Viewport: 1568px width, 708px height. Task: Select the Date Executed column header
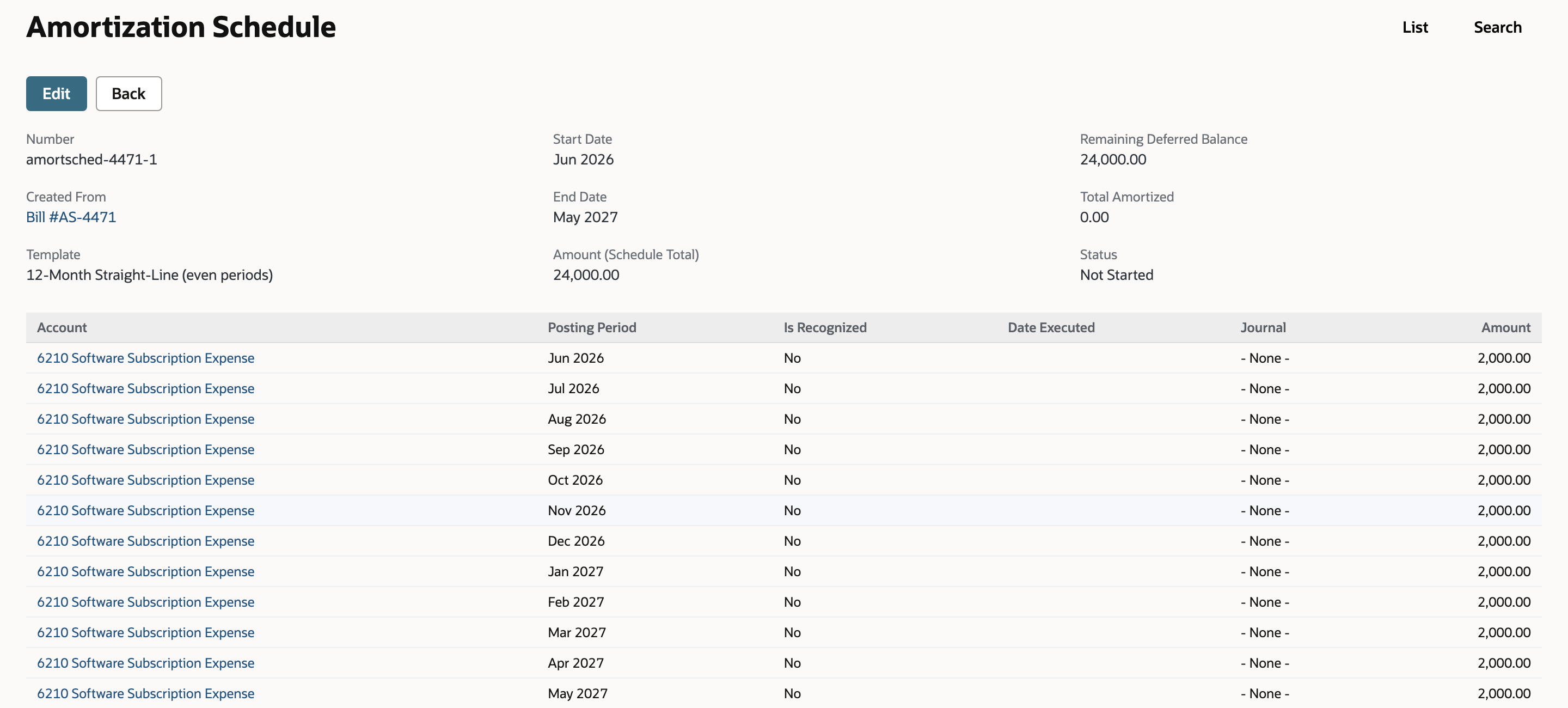[x=1051, y=327]
